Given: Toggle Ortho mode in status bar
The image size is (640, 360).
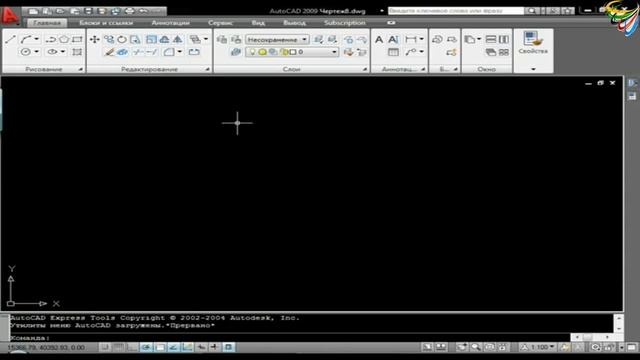Looking at the screenshot, I should click(132, 347).
